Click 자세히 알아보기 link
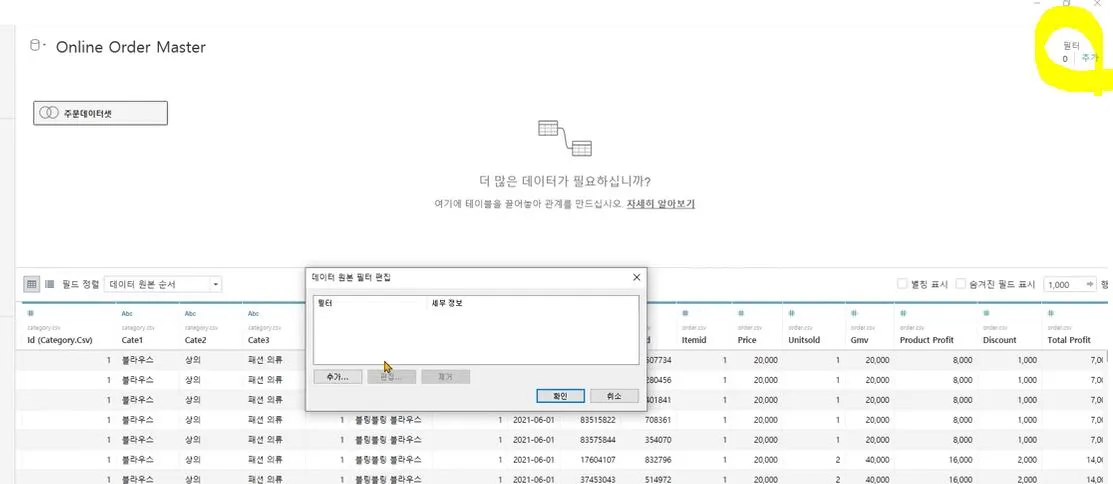The image size is (1113, 484). pyautogui.click(x=660, y=204)
